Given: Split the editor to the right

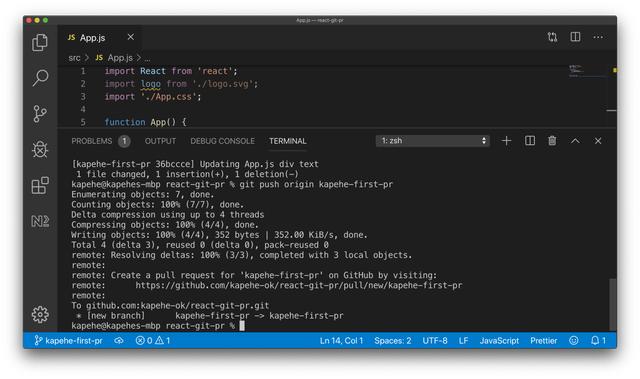Looking at the screenshot, I should click(x=575, y=37).
